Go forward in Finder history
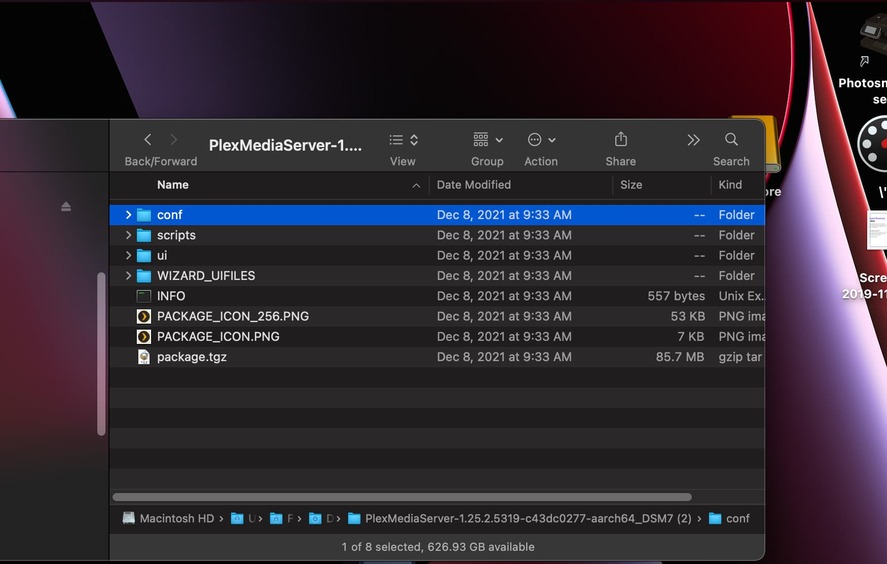The width and height of the screenshot is (887, 564). click(174, 140)
